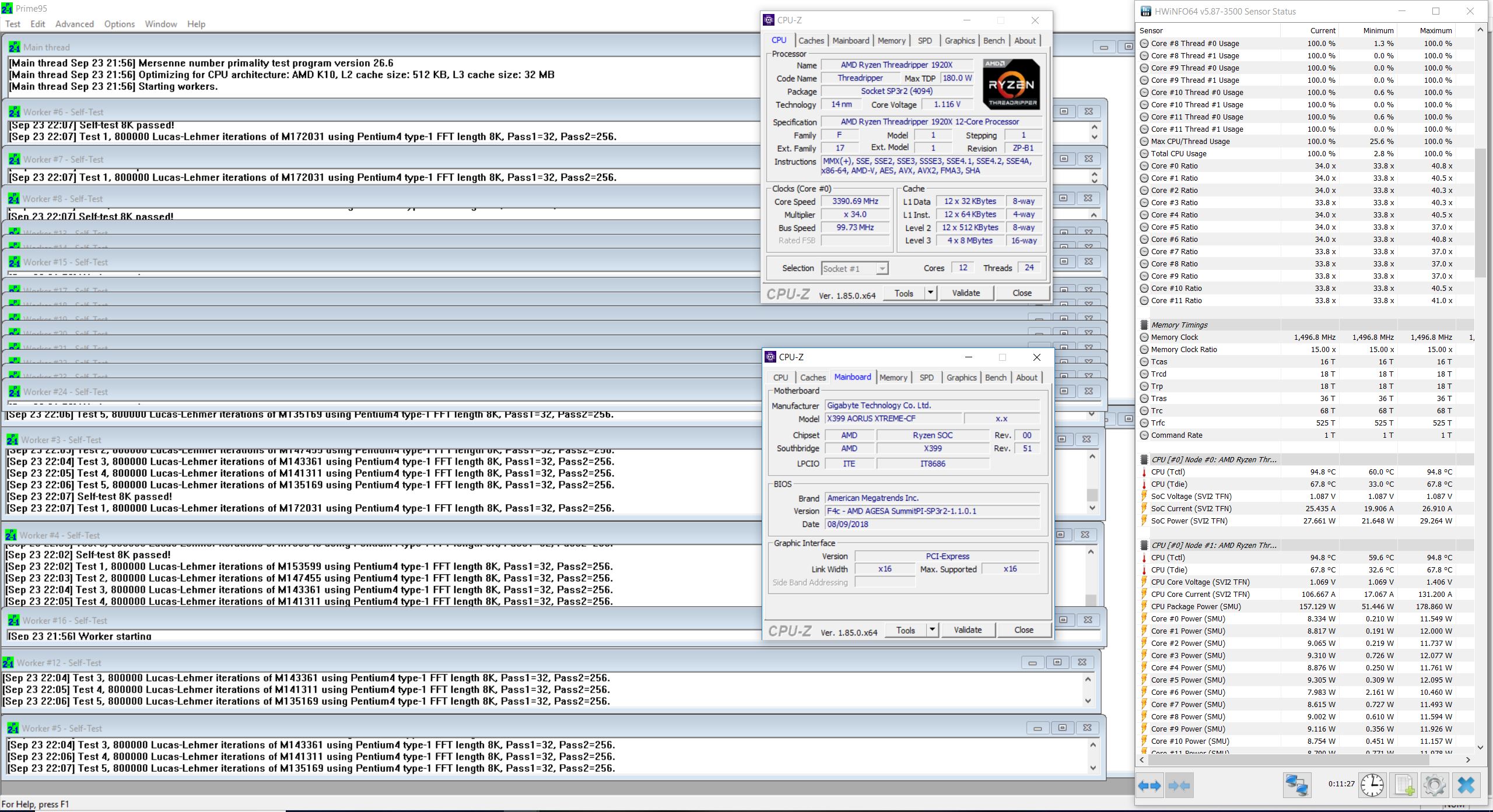Click HWiNFO vertical scrollbar thumb

coord(1480,213)
